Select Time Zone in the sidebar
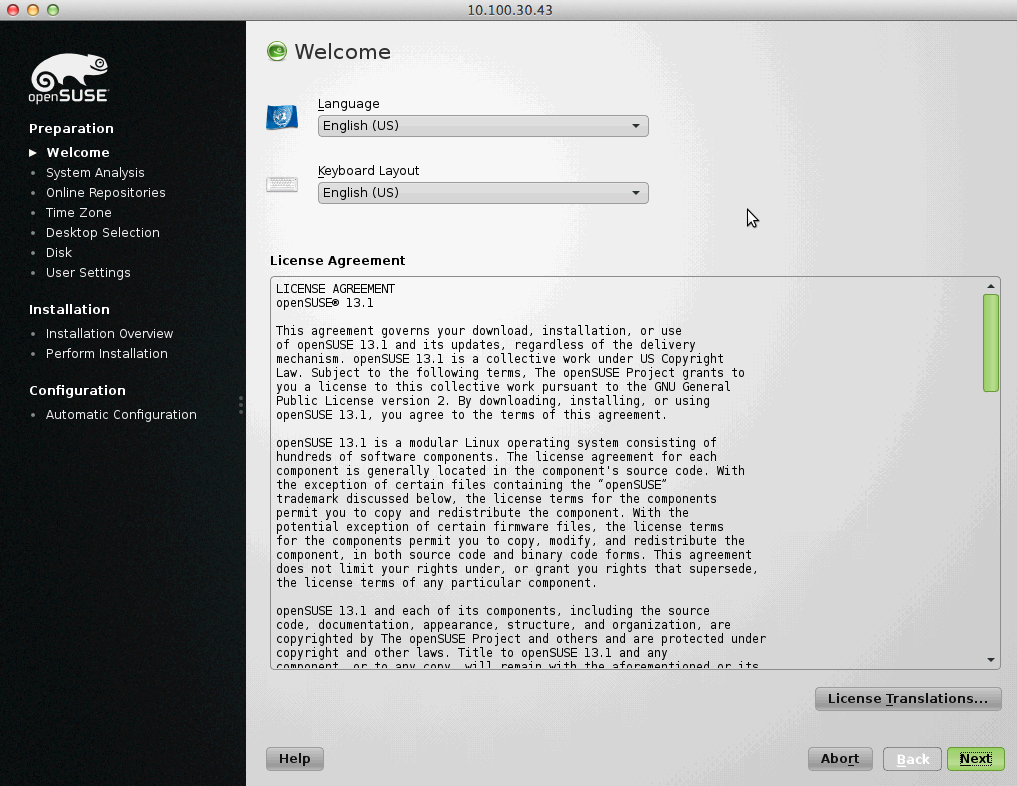Image resolution: width=1017 pixels, height=786 pixels. click(x=78, y=213)
